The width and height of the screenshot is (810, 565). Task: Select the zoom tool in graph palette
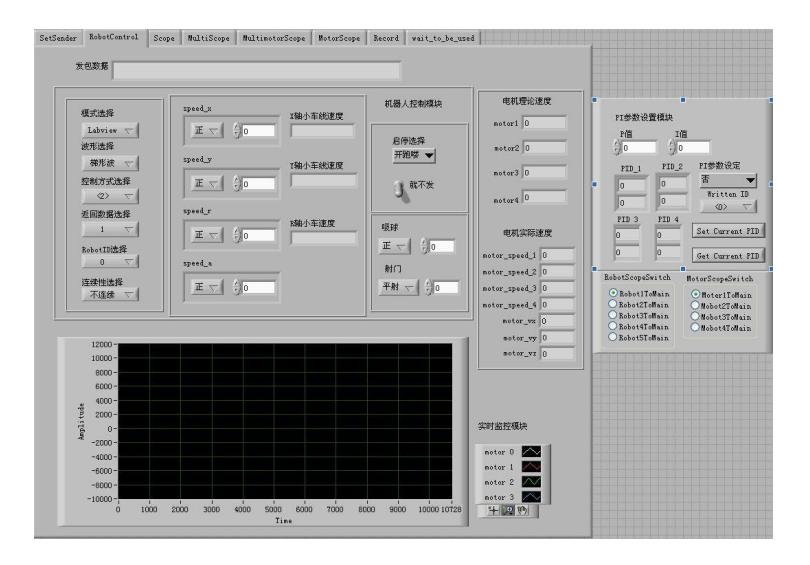point(508,510)
